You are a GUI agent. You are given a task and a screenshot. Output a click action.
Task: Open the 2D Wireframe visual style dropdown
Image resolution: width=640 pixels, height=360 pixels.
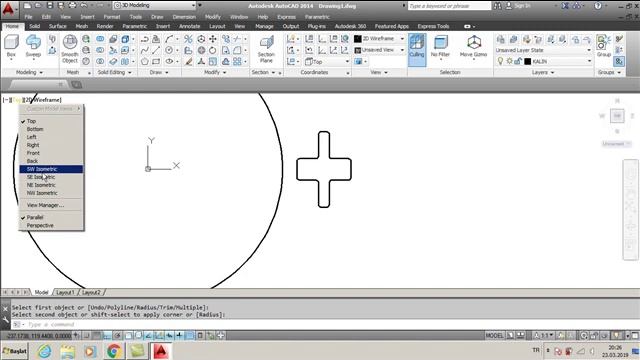[x=380, y=39]
